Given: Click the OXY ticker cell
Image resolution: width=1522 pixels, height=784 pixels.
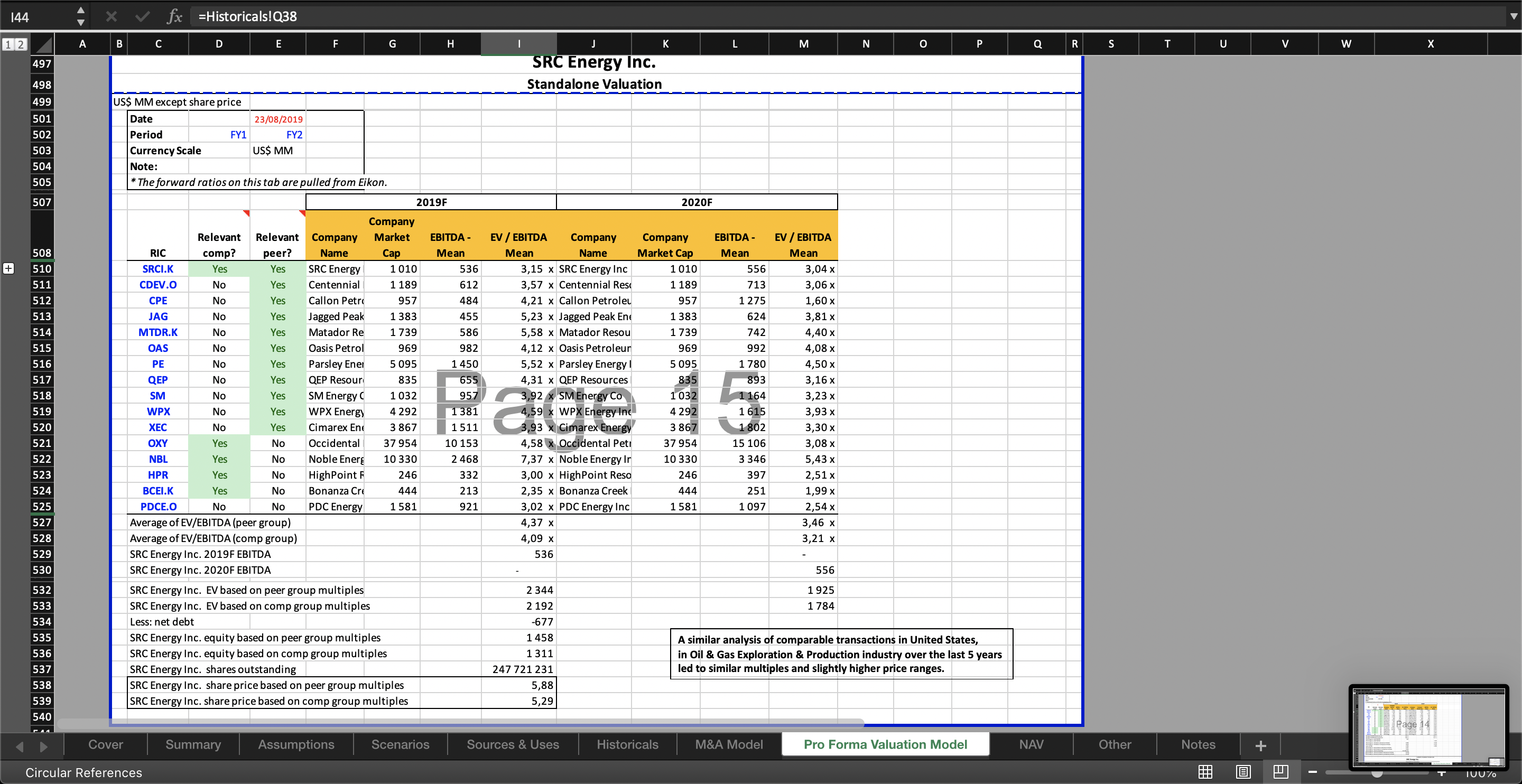Looking at the screenshot, I should pyautogui.click(x=158, y=443).
